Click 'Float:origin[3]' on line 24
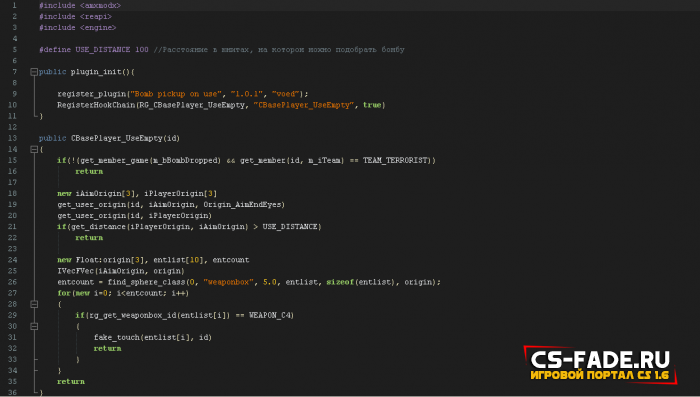Viewport: 700px width, 397px height. point(110,260)
